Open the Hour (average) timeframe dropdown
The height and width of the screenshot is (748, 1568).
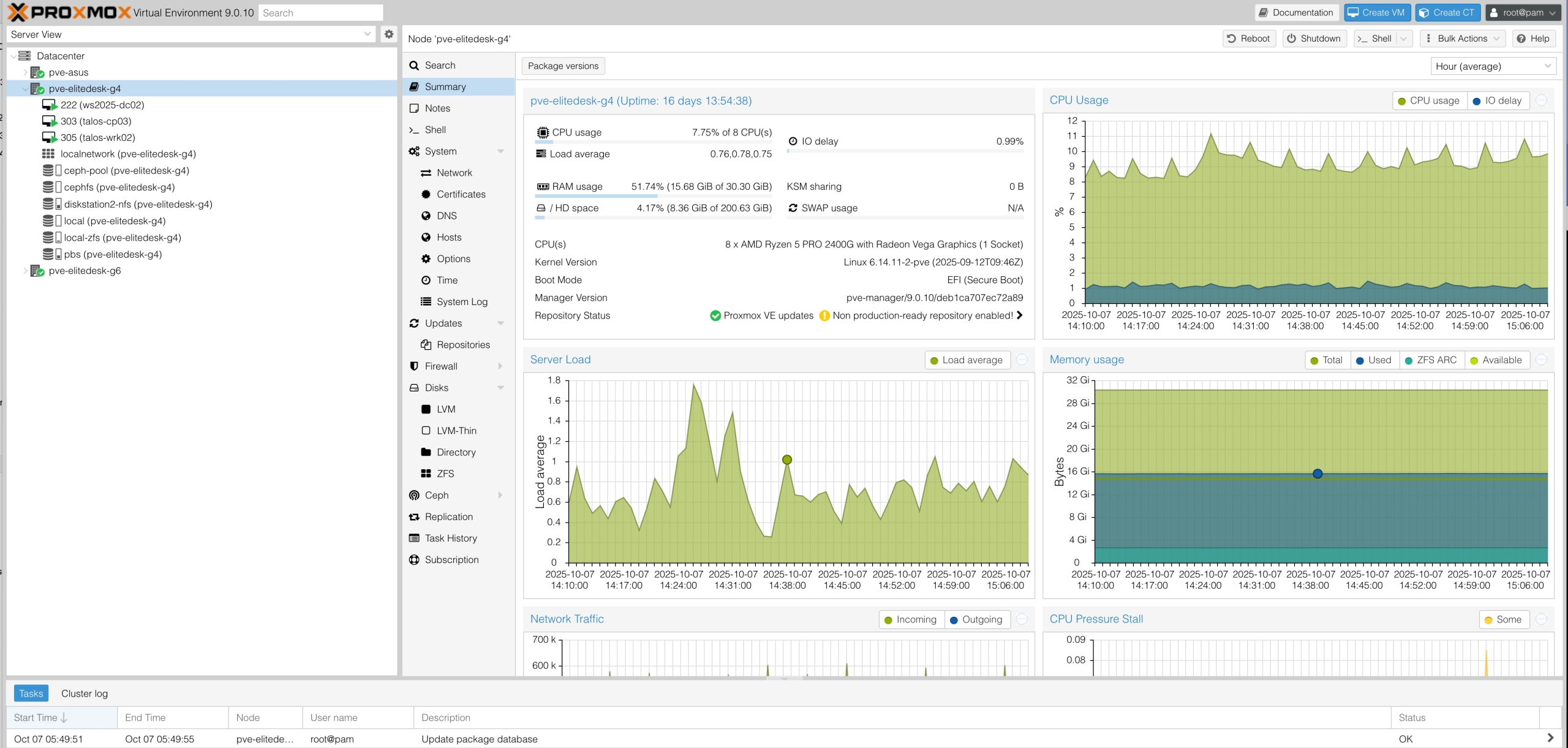click(1493, 66)
